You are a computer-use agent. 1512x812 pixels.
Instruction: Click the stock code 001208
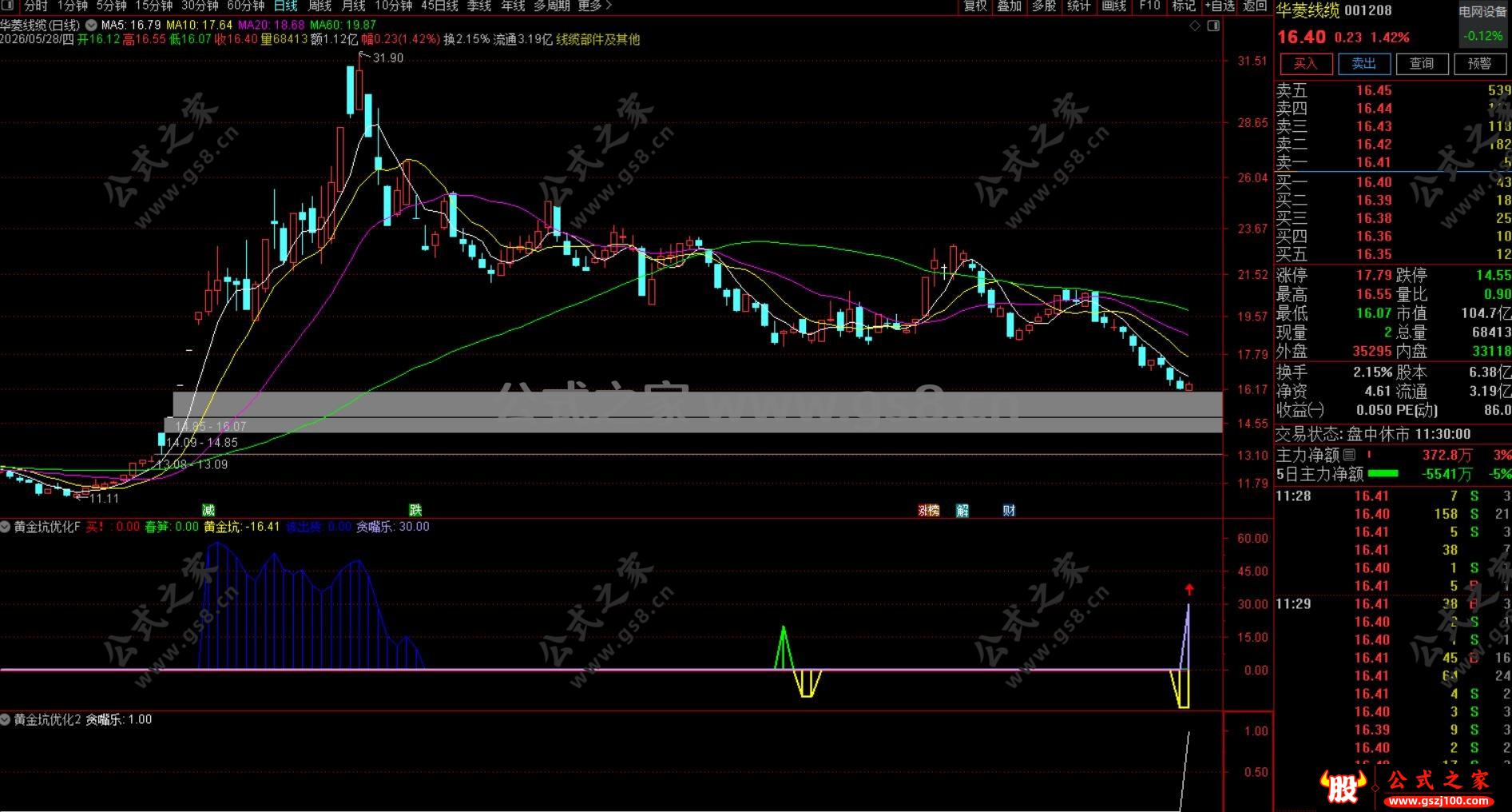click(x=1367, y=10)
